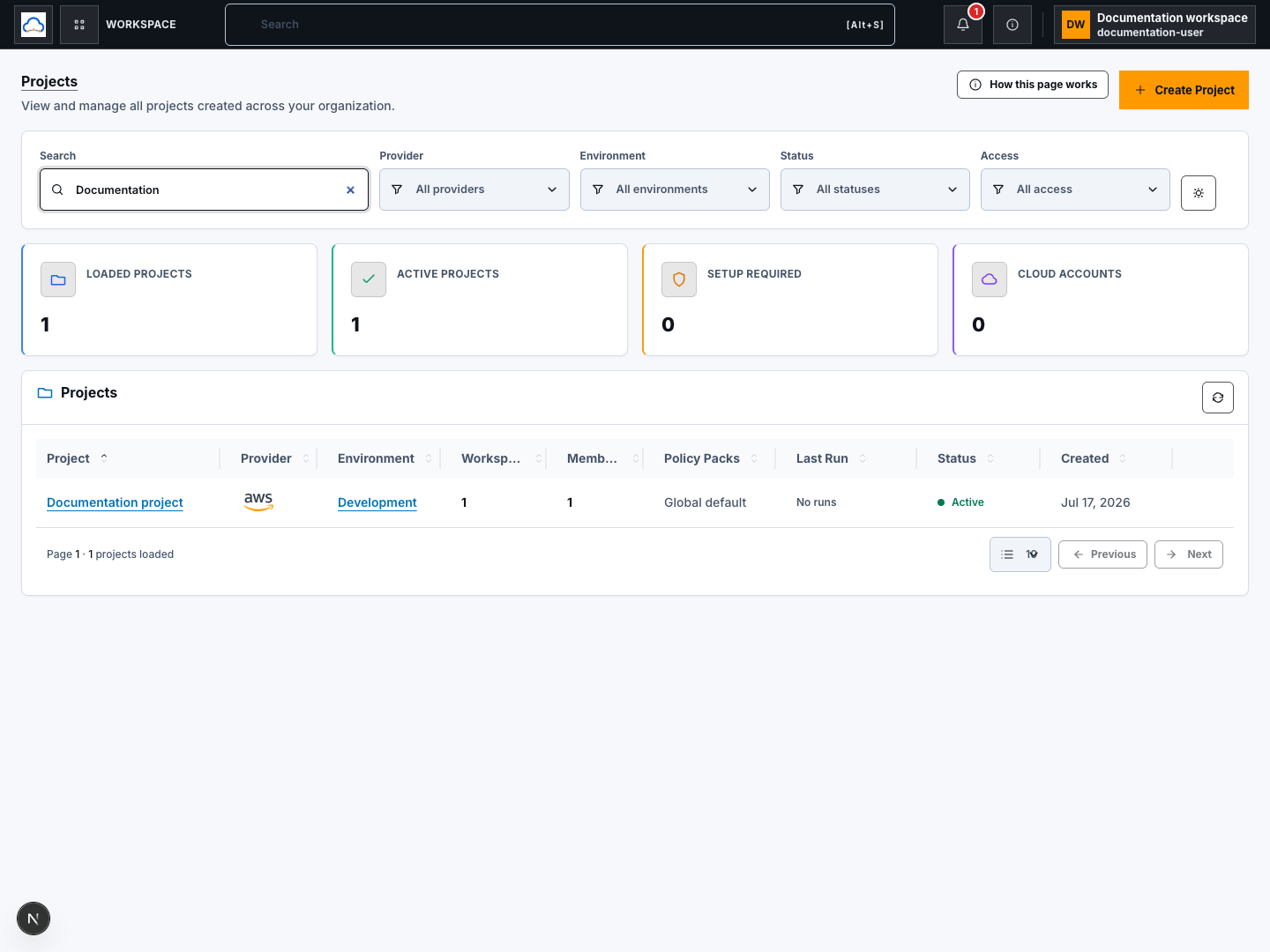
Task: Click Global default policy pack cell
Action: pyautogui.click(x=705, y=502)
